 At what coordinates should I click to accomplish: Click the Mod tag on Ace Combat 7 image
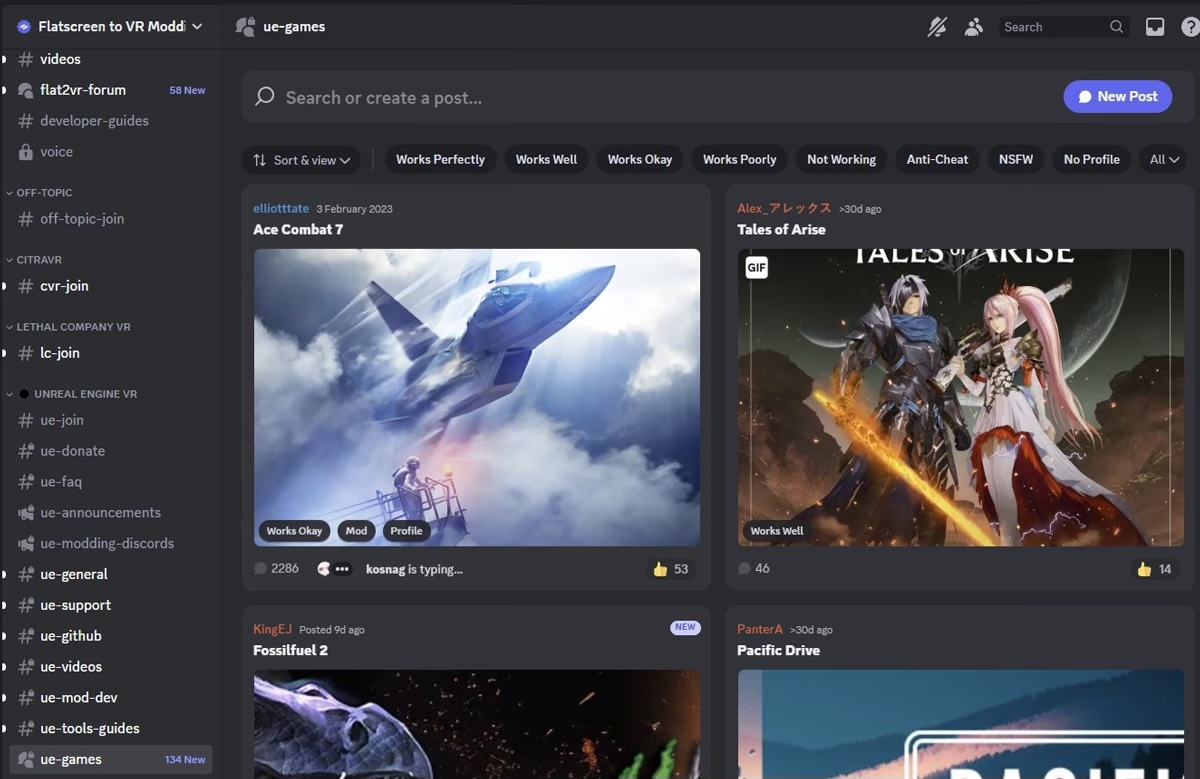(357, 531)
